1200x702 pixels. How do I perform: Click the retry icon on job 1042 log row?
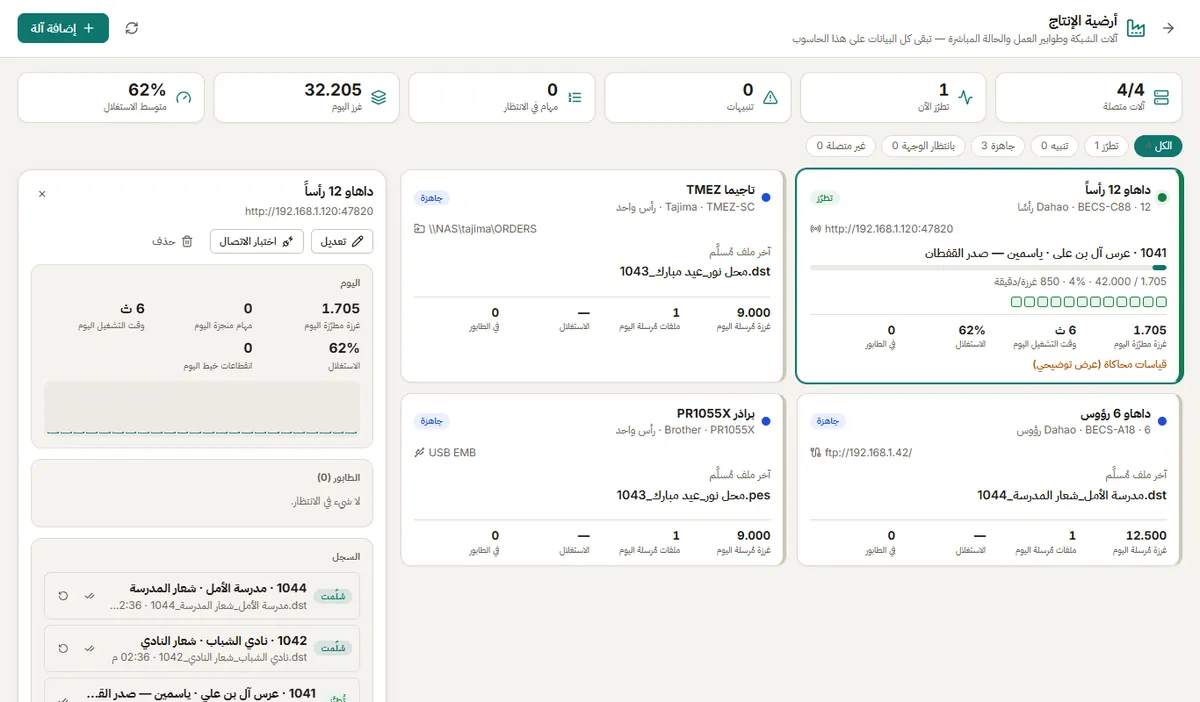63,648
